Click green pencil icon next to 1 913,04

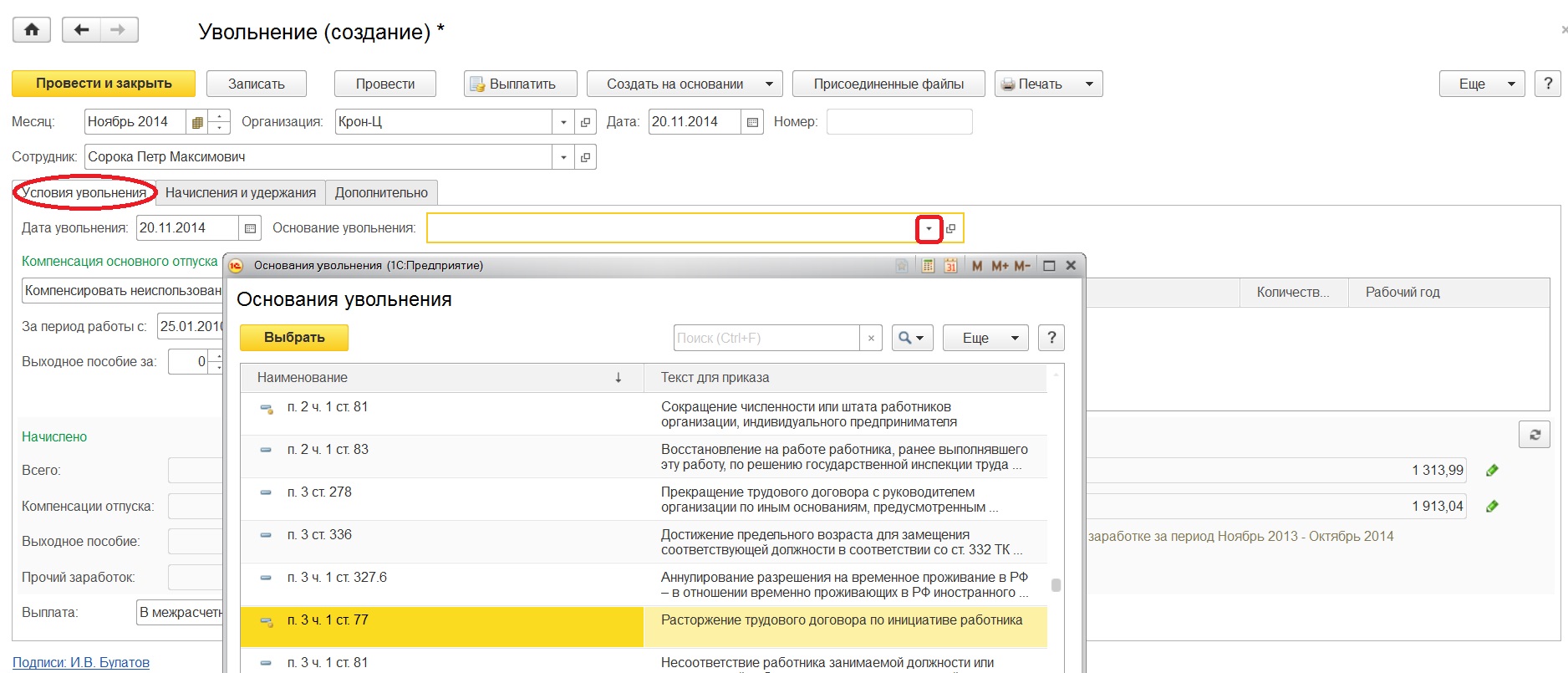[1492, 507]
